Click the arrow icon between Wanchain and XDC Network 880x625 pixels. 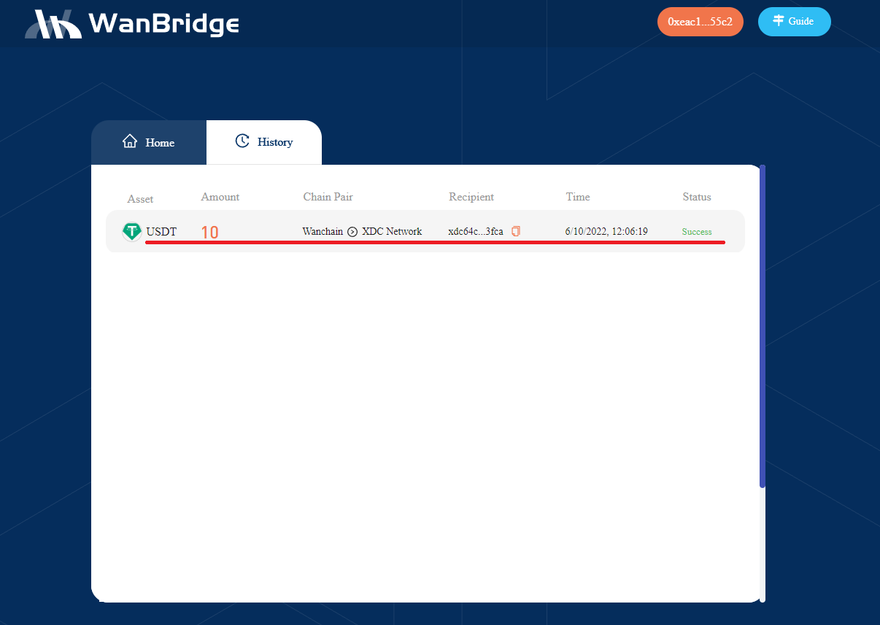[x=352, y=232]
